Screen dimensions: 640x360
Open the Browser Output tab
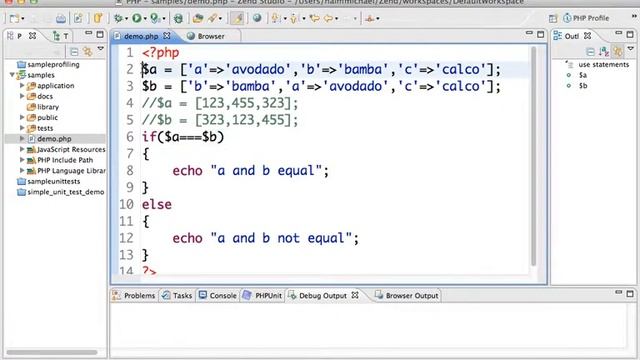[407, 296]
